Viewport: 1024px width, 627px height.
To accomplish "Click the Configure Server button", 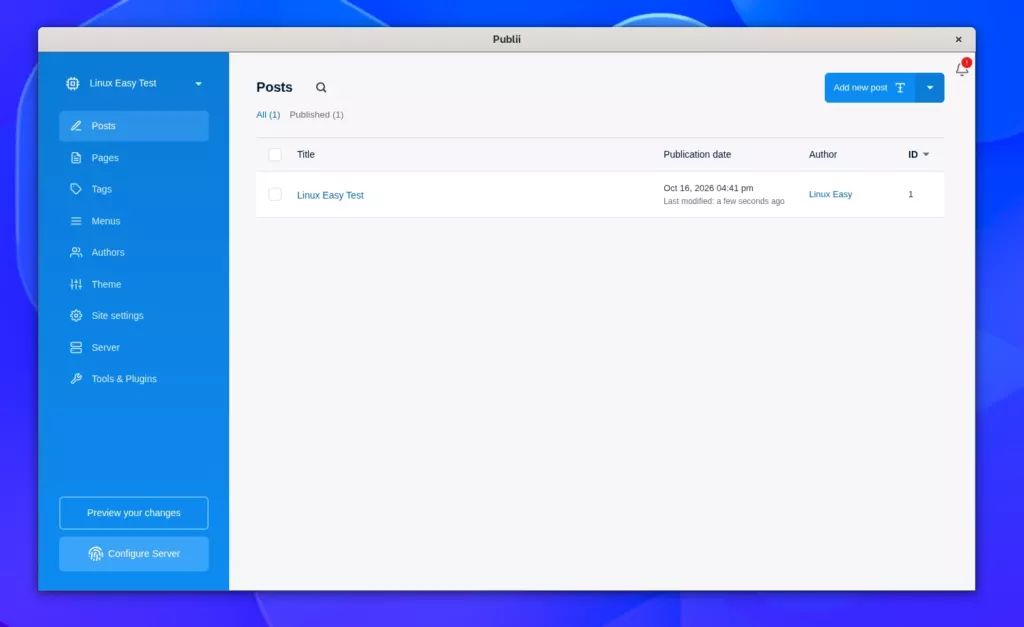I will tap(134, 554).
